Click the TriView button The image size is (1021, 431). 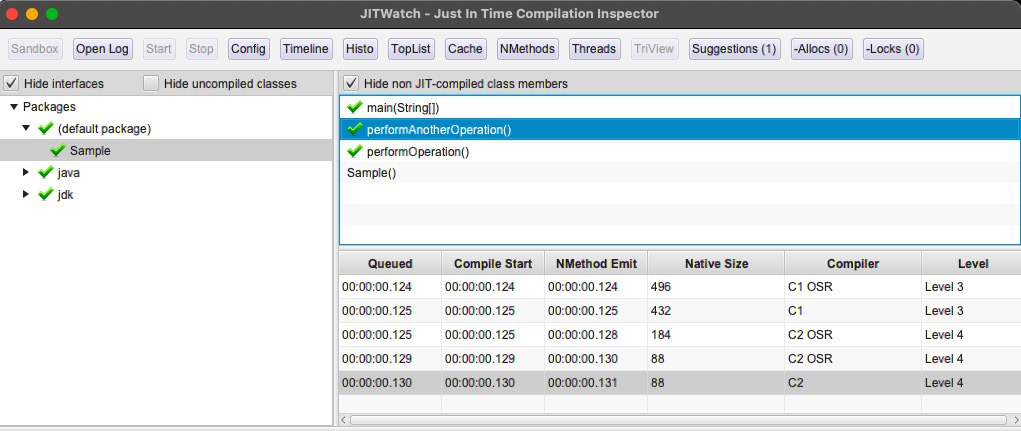pos(654,49)
